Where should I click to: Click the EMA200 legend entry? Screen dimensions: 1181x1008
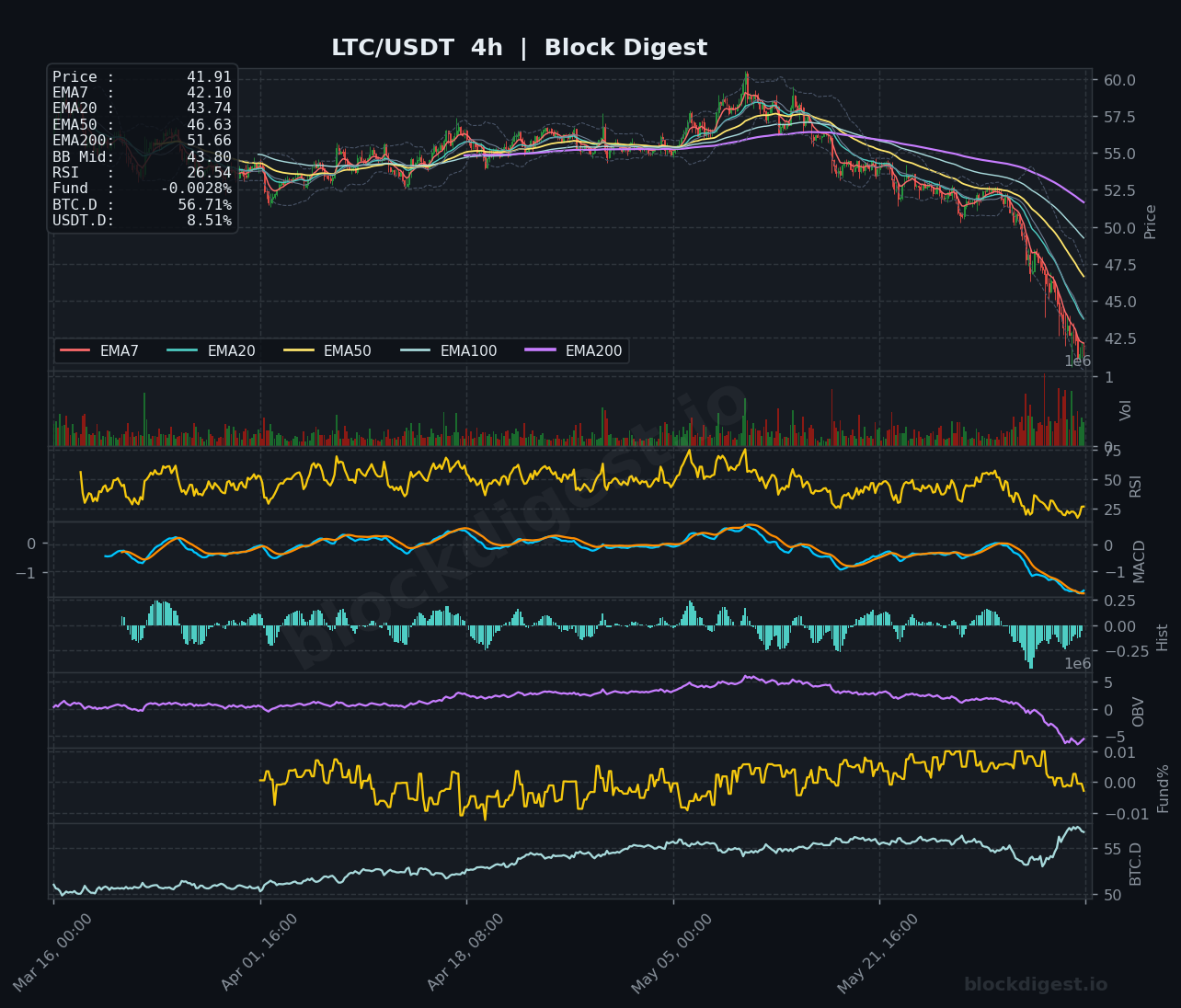tap(574, 350)
